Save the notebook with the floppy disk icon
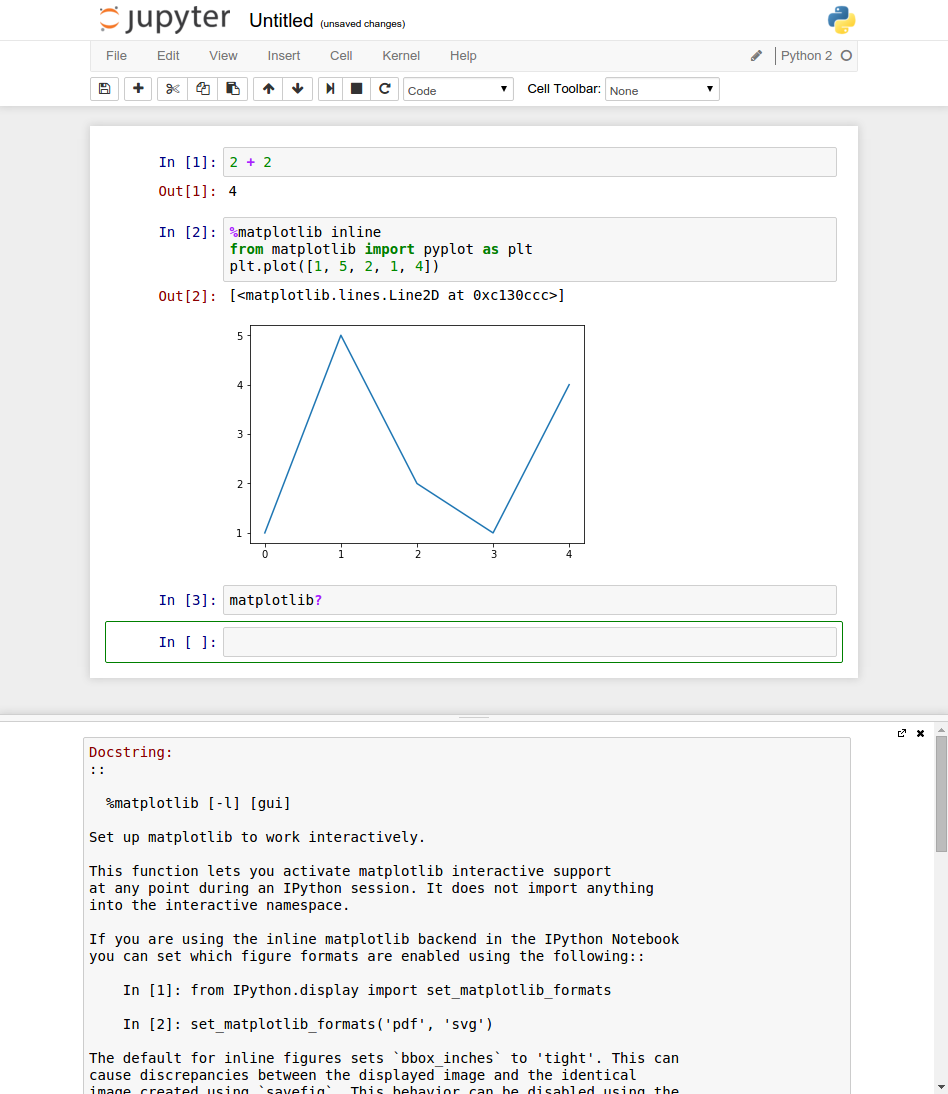The image size is (948, 1094). pos(104,89)
